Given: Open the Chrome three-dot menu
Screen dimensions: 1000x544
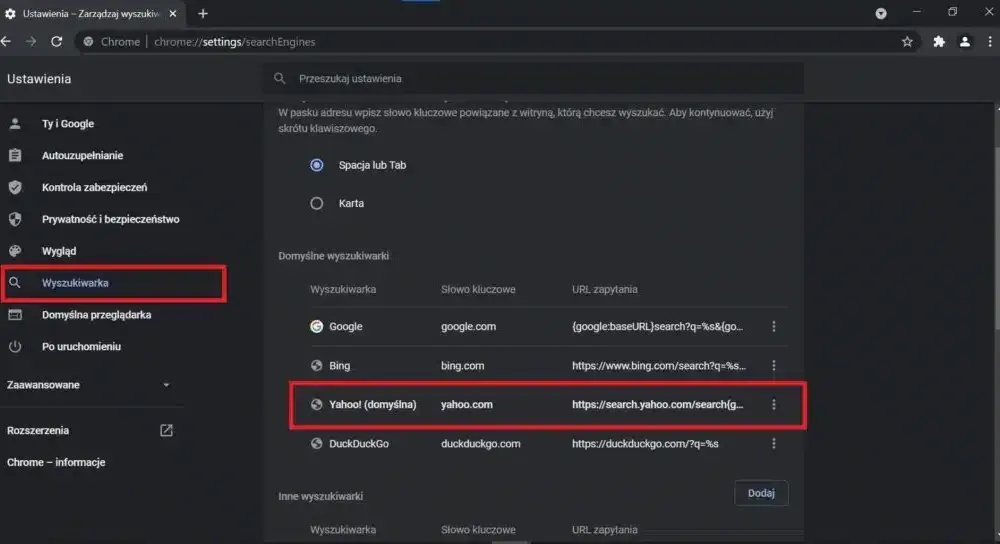Looking at the screenshot, I should [990, 41].
